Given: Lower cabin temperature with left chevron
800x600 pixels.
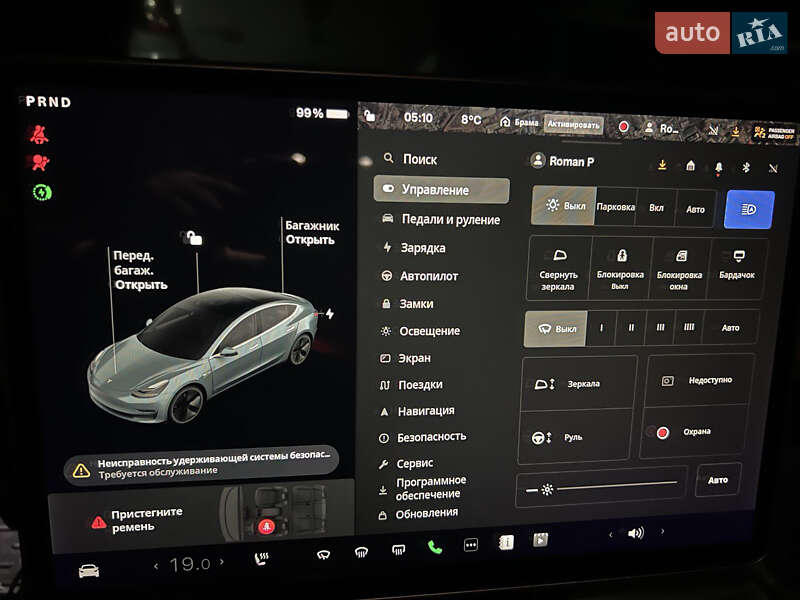Looking at the screenshot, I should click(156, 564).
